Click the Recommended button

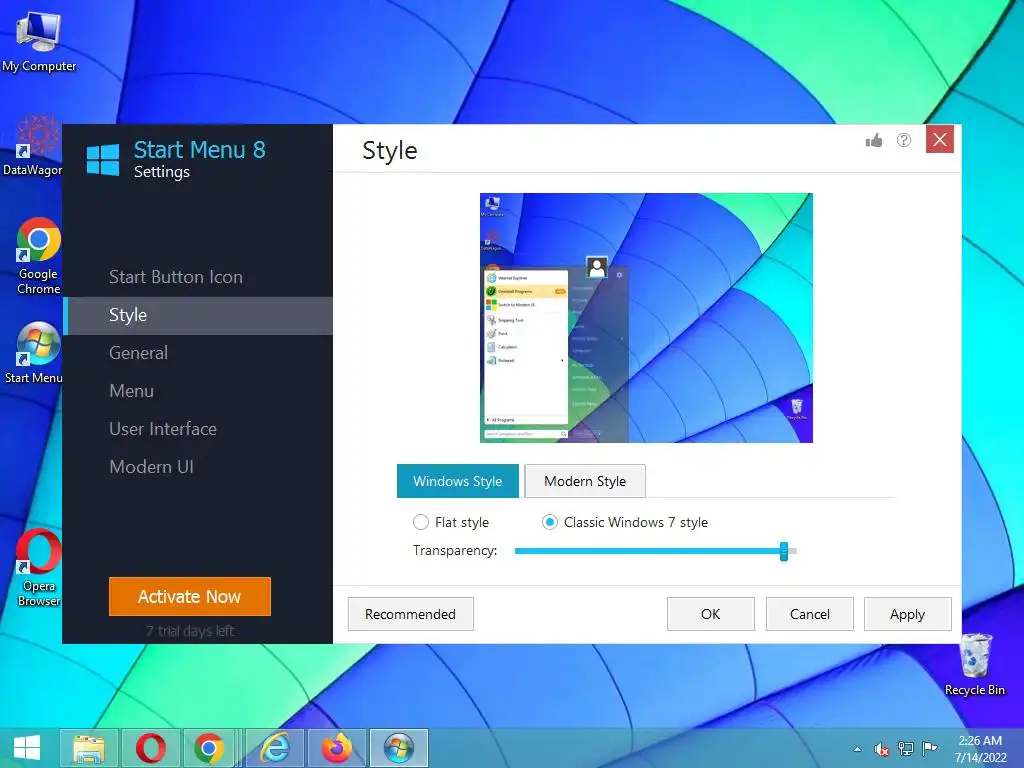tap(411, 614)
